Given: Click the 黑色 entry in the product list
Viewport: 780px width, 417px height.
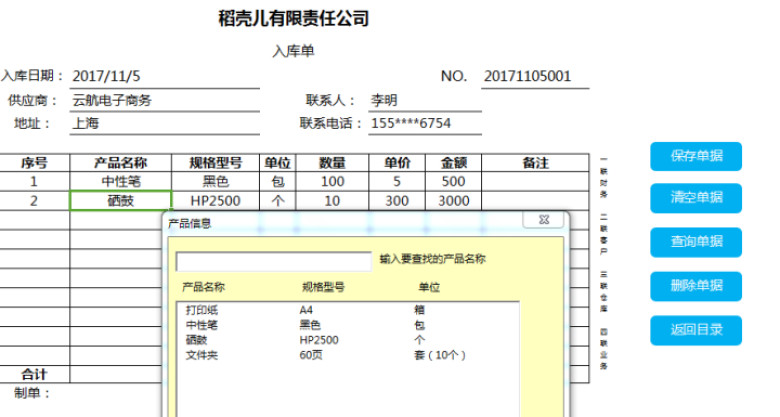Looking at the screenshot, I should [310, 325].
